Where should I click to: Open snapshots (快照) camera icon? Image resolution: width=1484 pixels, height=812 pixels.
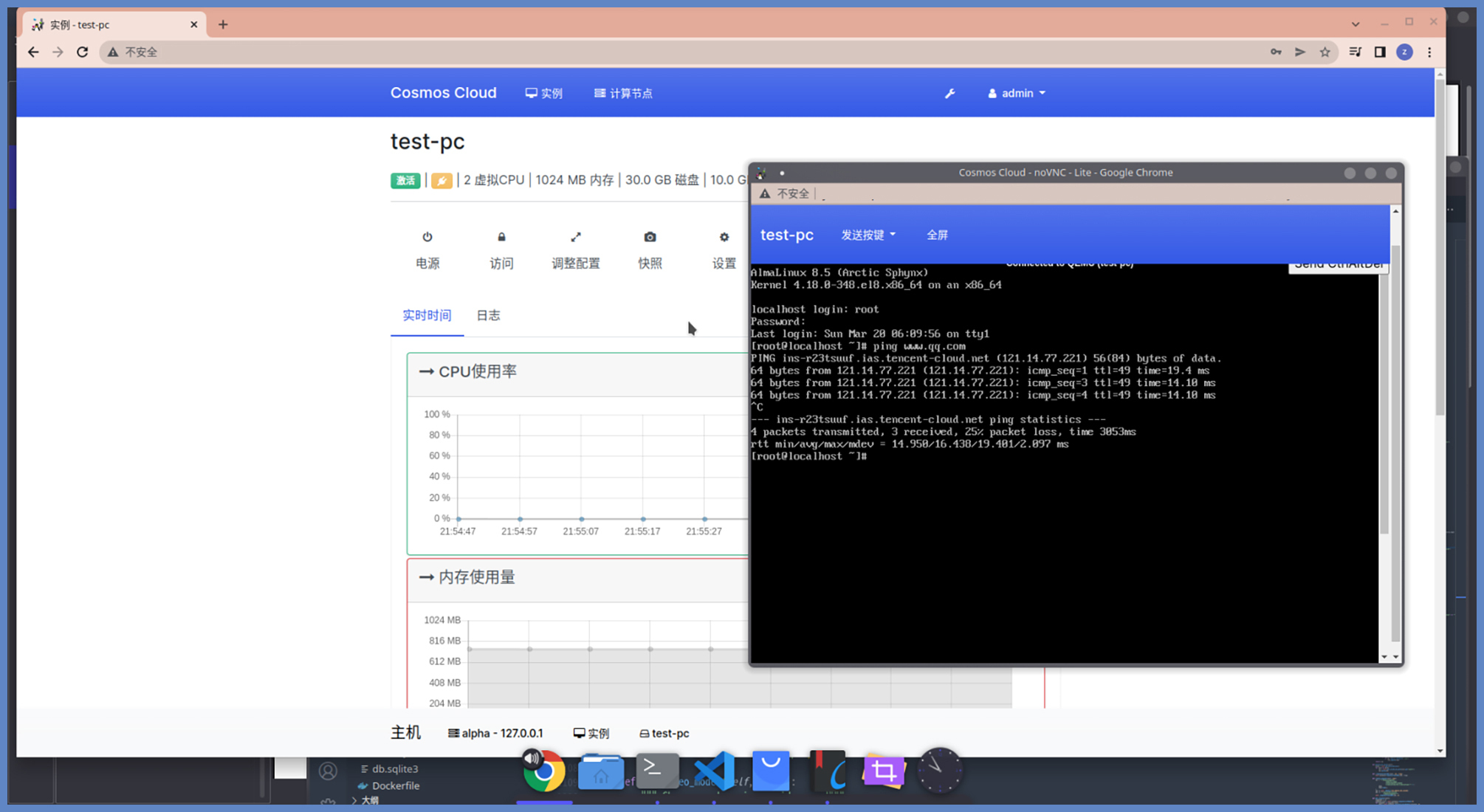pyautogui.click(x=650, y=238)
